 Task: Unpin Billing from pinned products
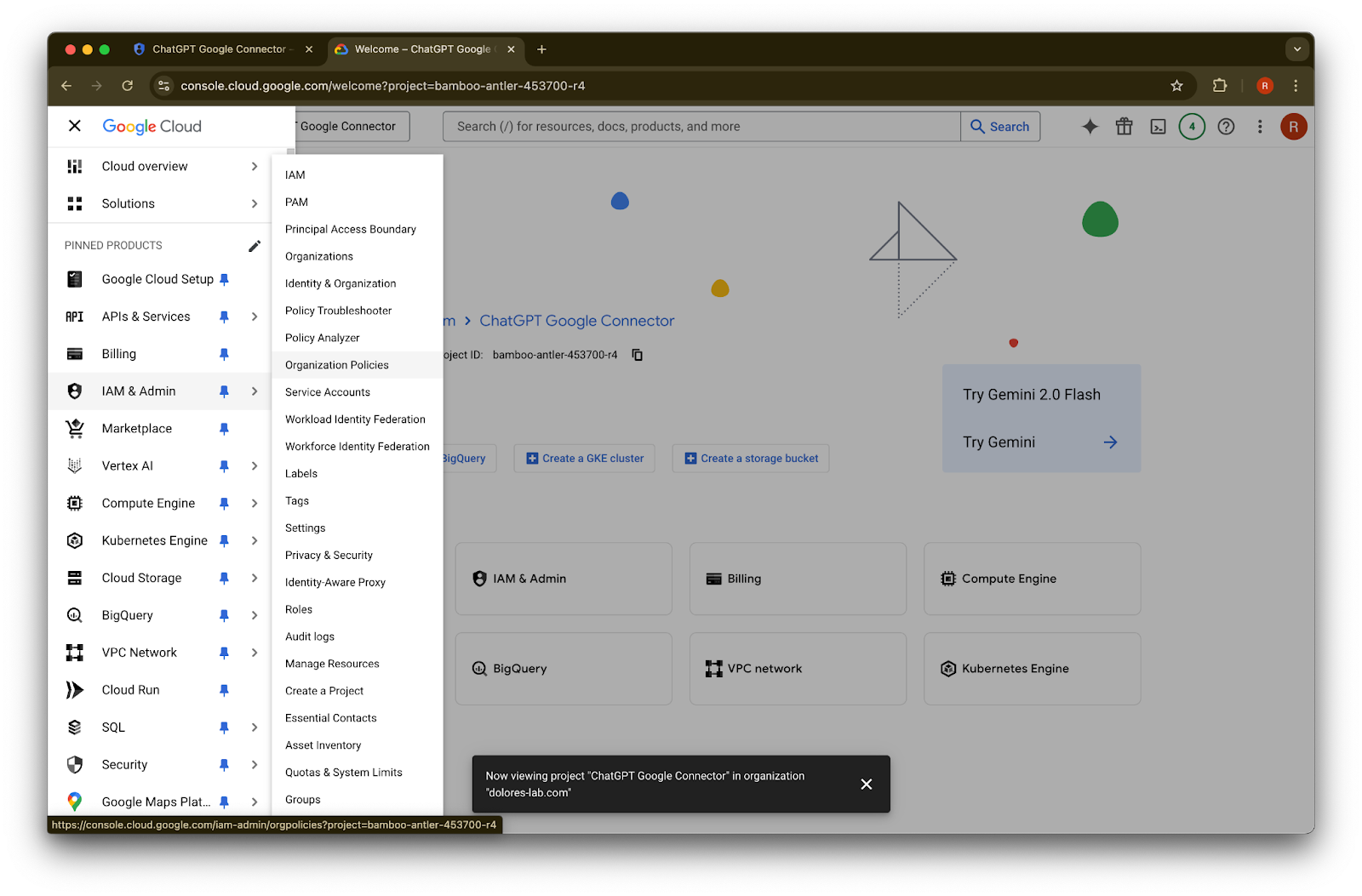tap(224, 354)
